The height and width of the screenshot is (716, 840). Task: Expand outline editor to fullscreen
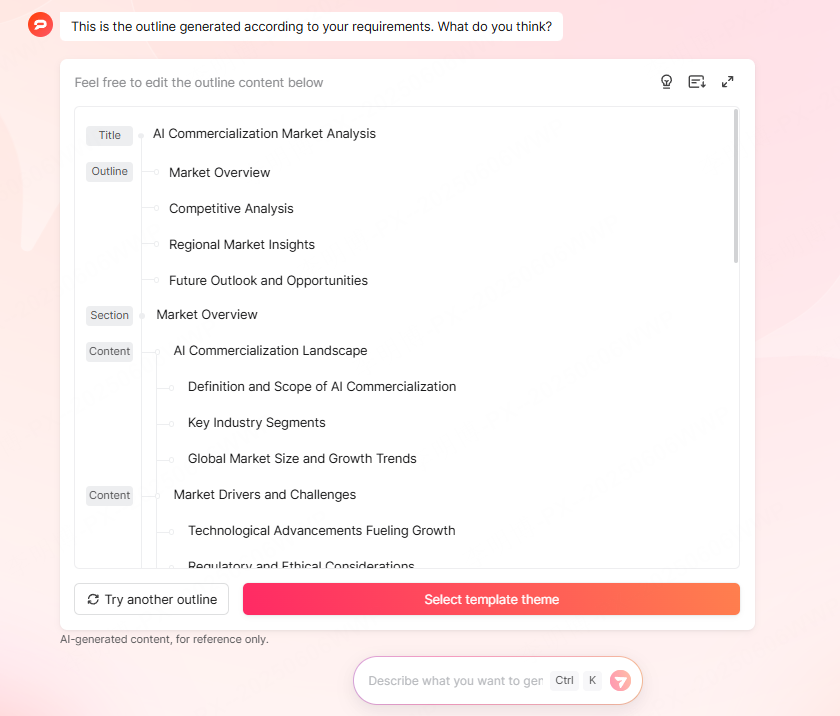[x=728, y=82]
